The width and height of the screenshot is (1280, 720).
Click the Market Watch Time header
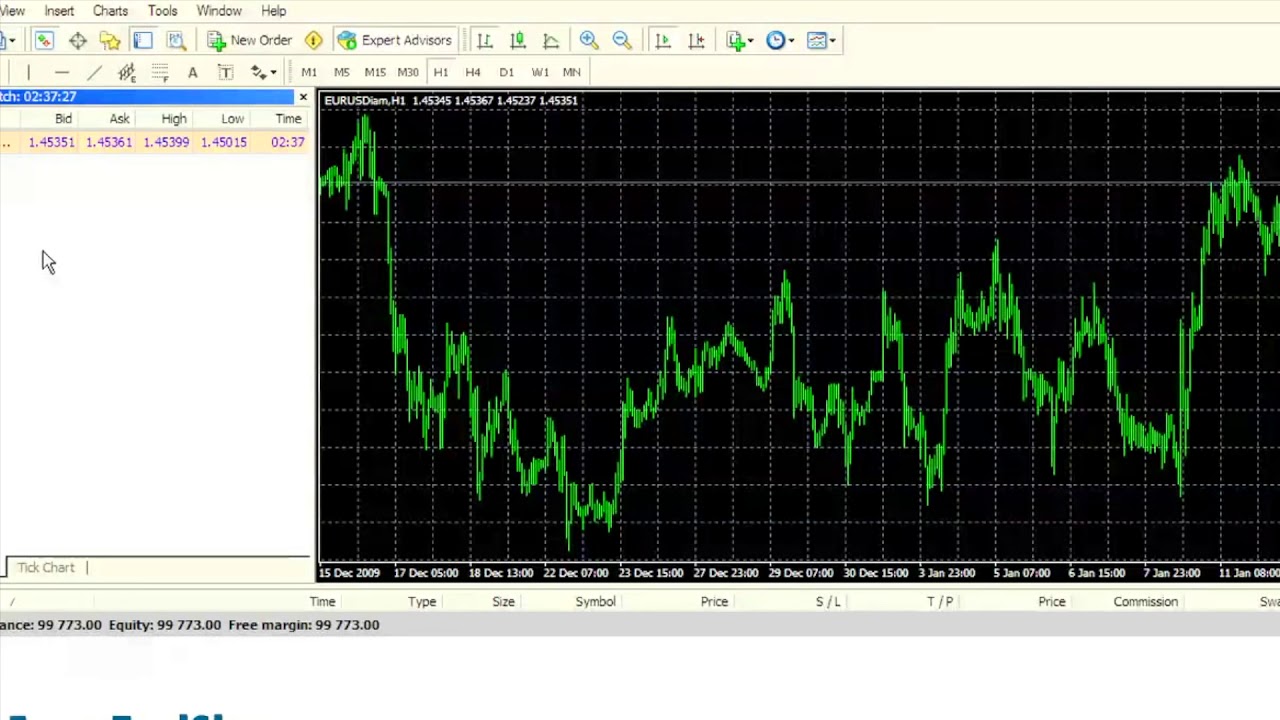288,119
